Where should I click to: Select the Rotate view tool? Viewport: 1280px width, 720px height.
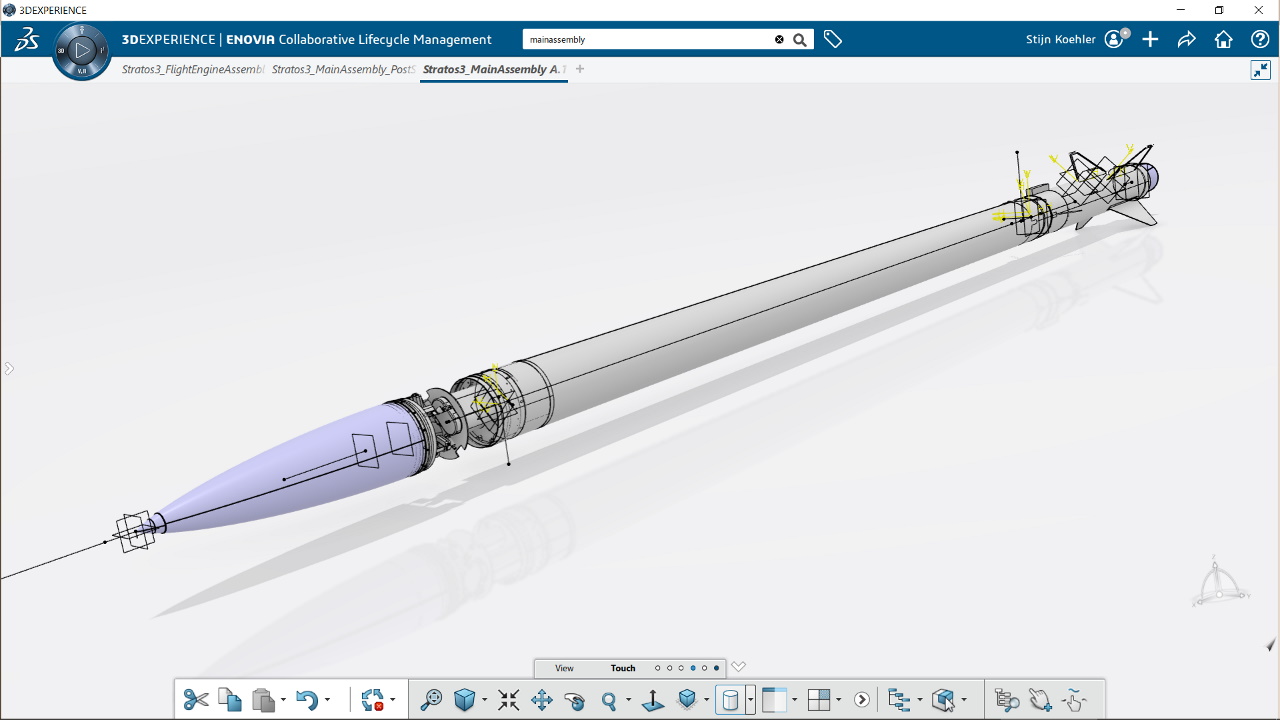pyautogui.click(x=574, y=700)
